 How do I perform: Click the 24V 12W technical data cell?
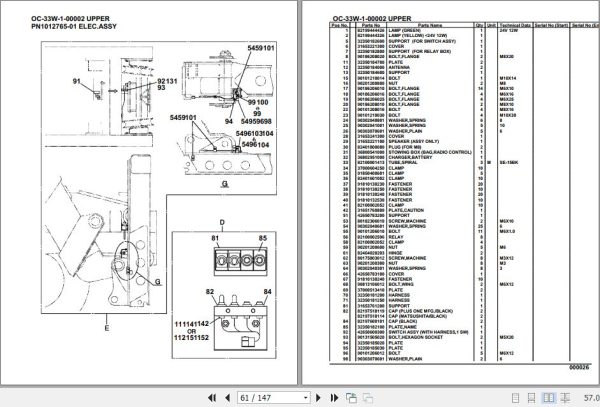509,30
